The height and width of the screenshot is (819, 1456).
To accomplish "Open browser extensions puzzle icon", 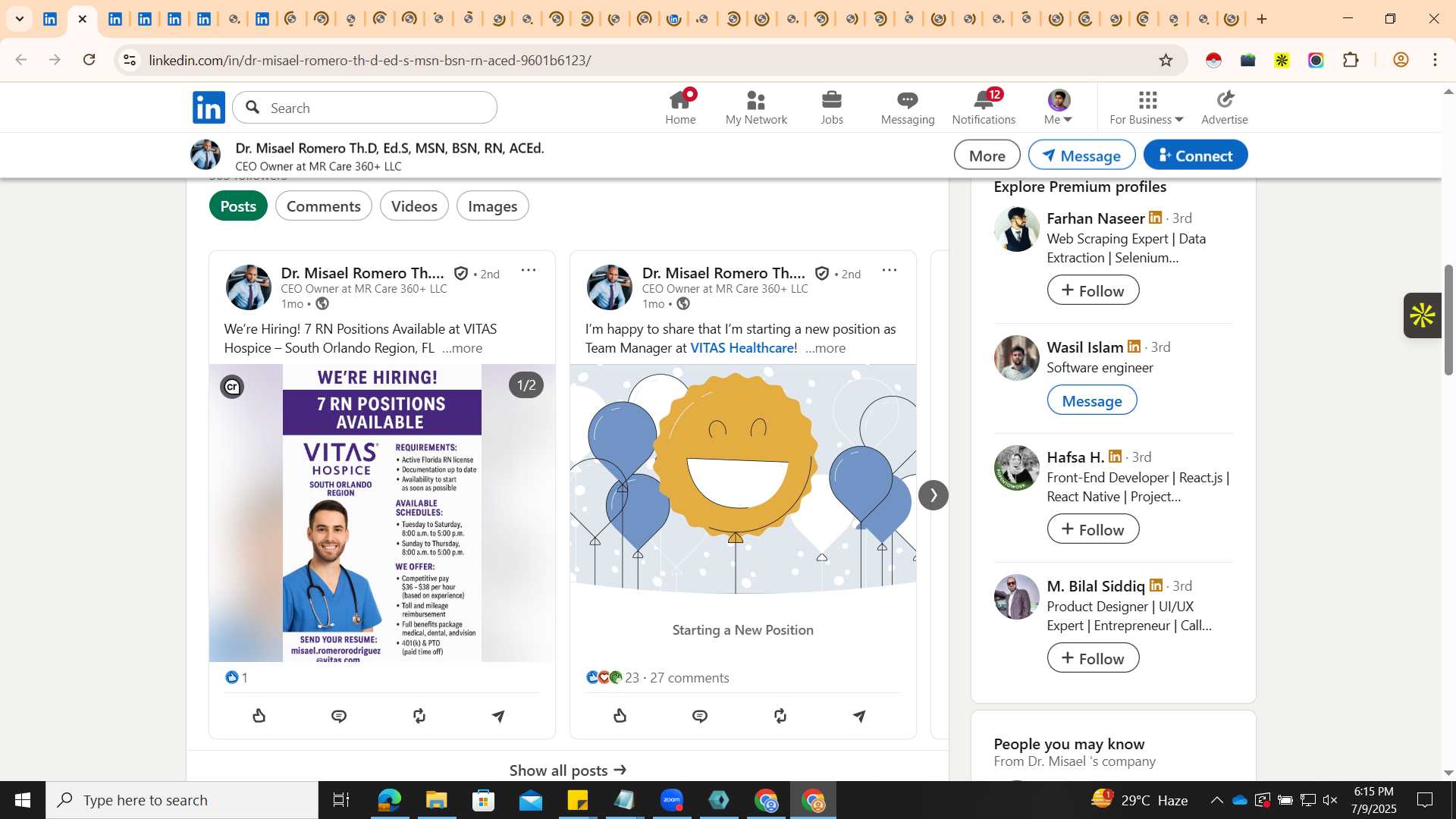I will click(x=1351, y=60).
